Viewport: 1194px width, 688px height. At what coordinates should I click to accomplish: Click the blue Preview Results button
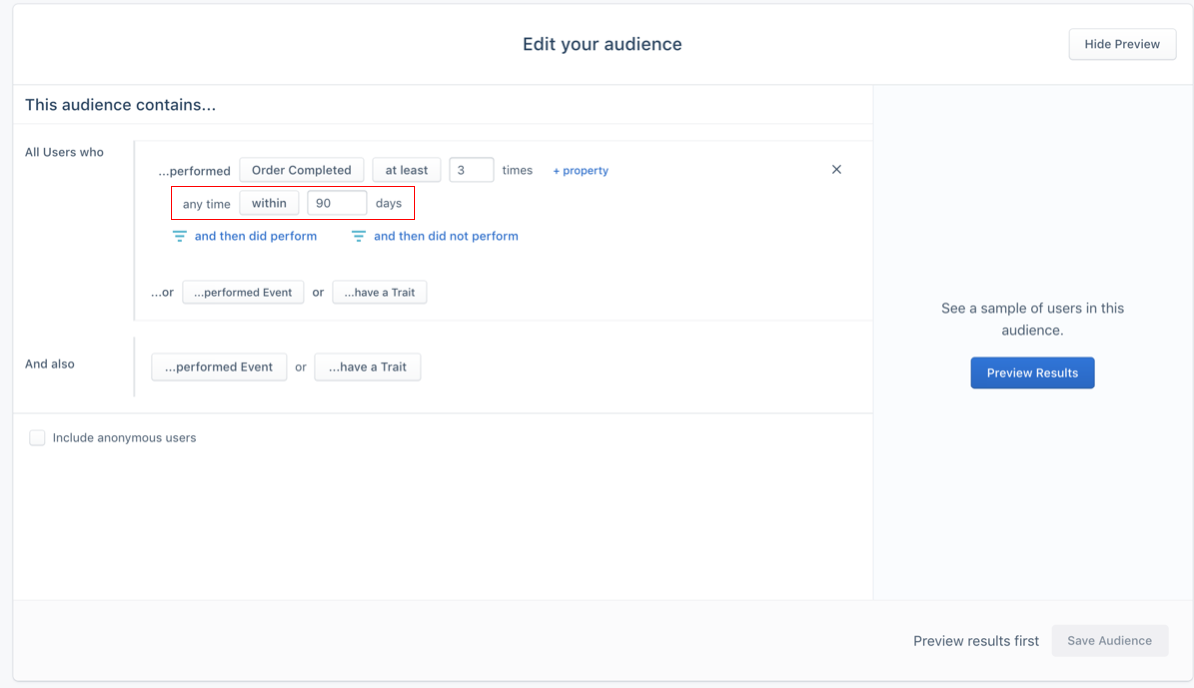pyautogui.click(x=1033, y=373)
